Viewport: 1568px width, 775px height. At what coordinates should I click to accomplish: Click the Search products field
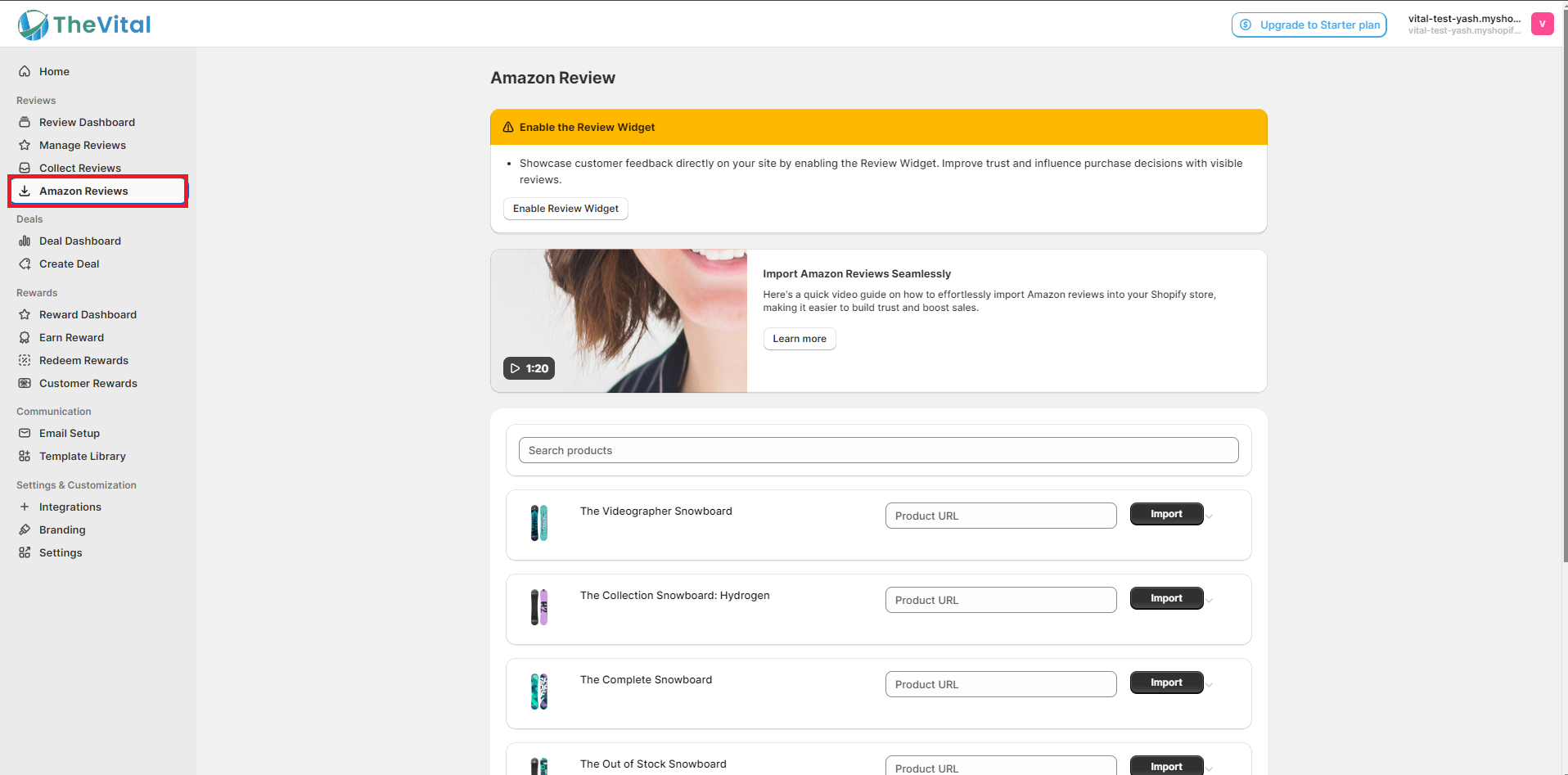coord(878,450)
